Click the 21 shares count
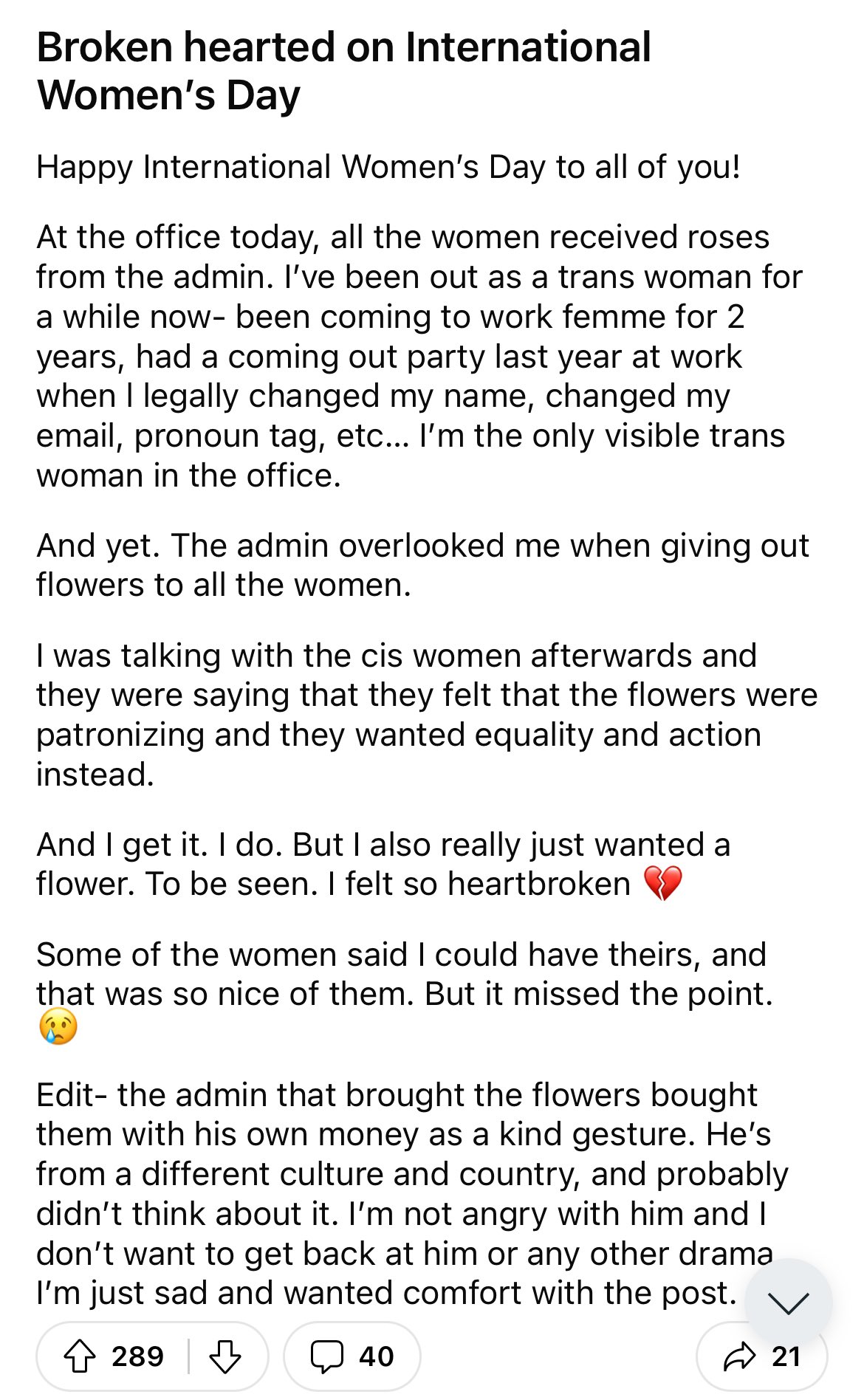Image resolution: width=864 pixels, height=1400 pixels. tap(786, 1357)
